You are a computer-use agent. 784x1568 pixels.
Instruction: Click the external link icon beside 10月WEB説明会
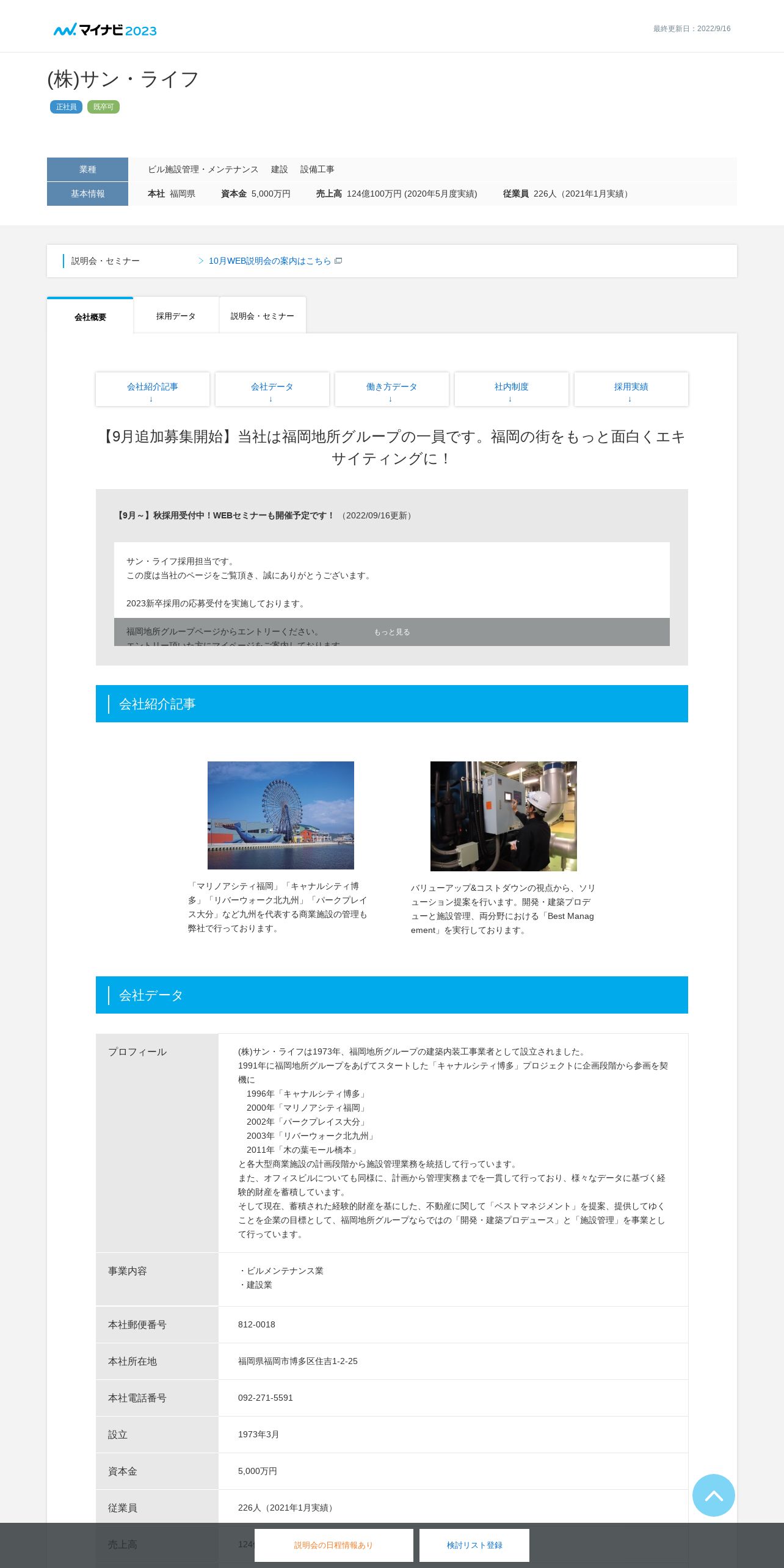[338, 261]
